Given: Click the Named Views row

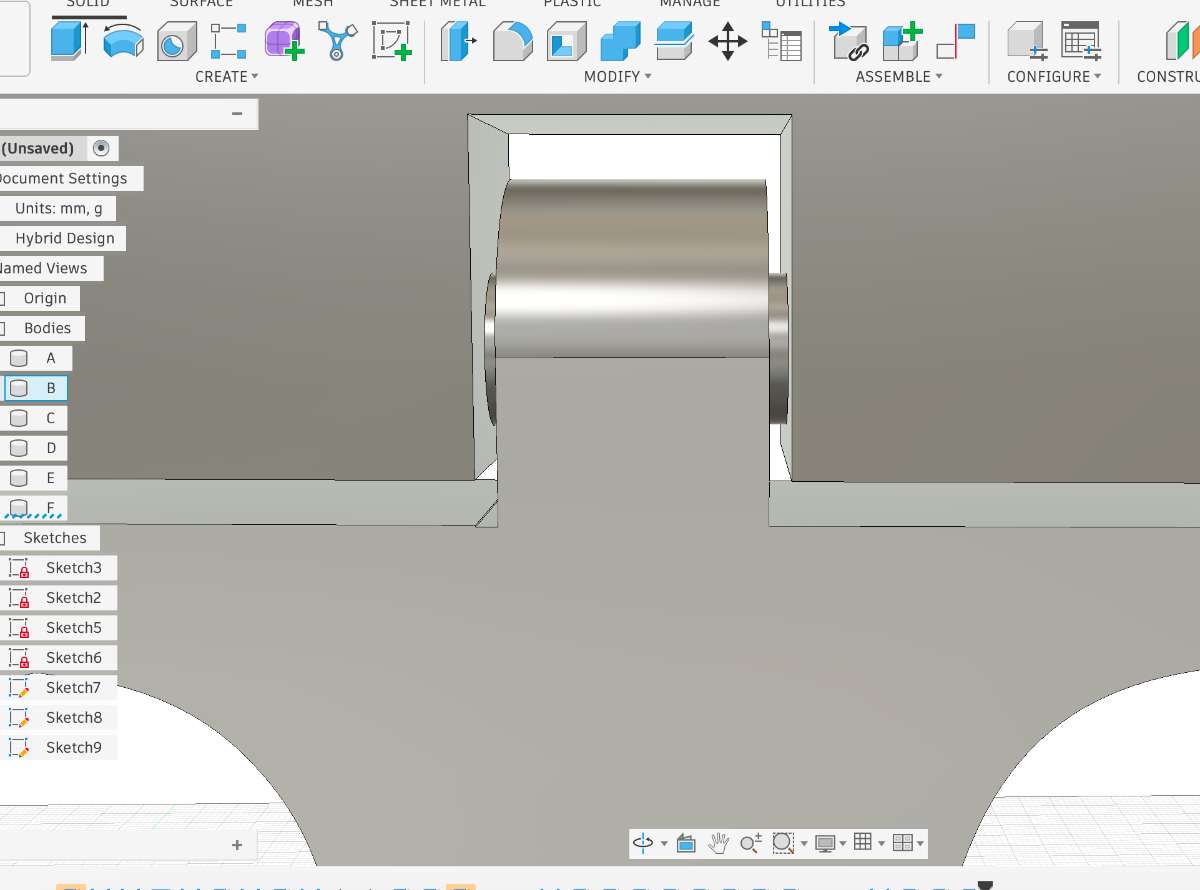Looking at the screenshot, I should (x=51, y=268).
